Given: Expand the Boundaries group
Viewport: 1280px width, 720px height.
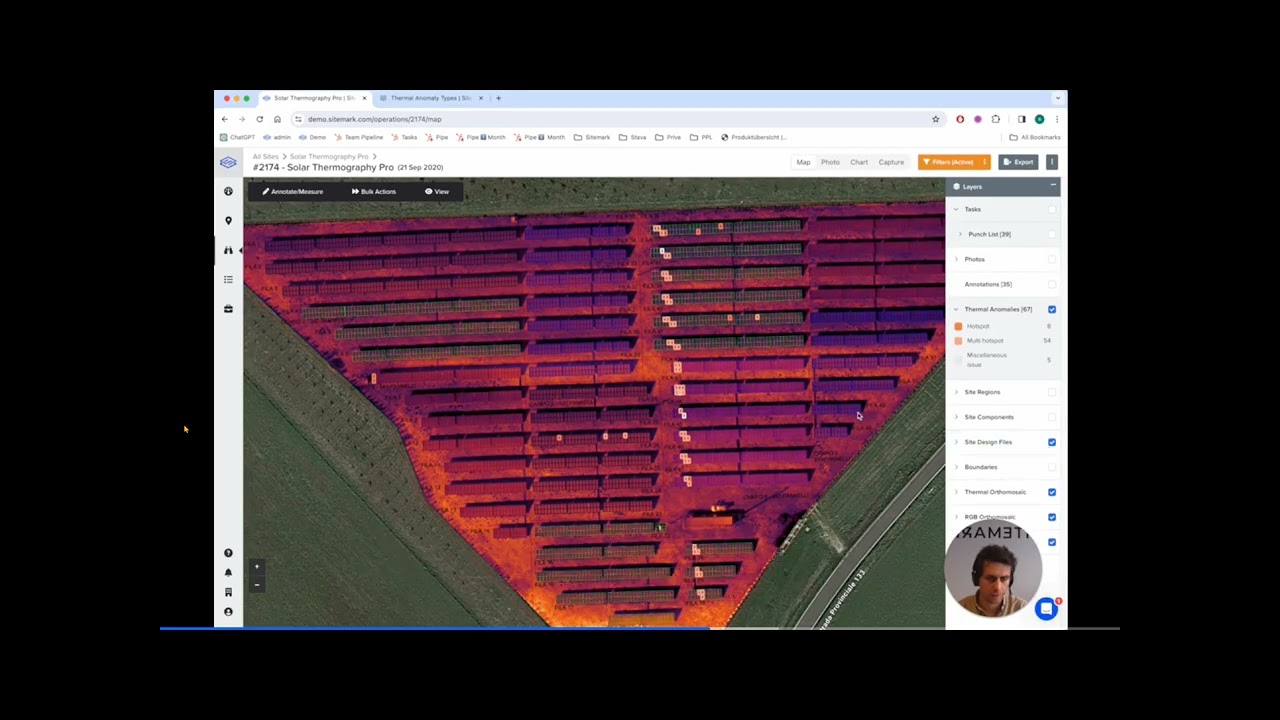Looking at the screenshot, I should click(x=956, y=467).
